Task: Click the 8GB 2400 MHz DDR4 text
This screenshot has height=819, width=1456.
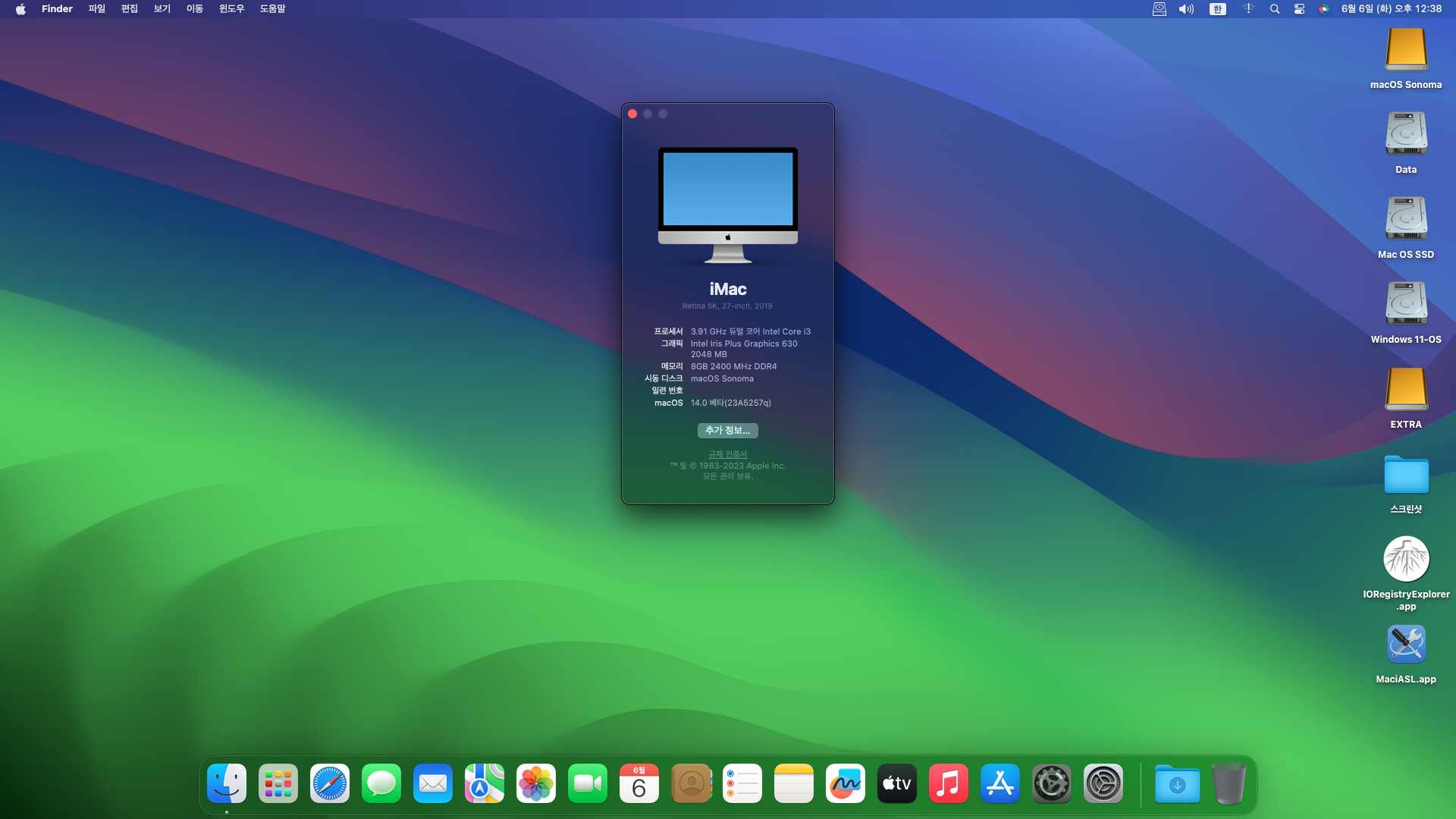Action: pyautogui.click(x=734, y=367)
